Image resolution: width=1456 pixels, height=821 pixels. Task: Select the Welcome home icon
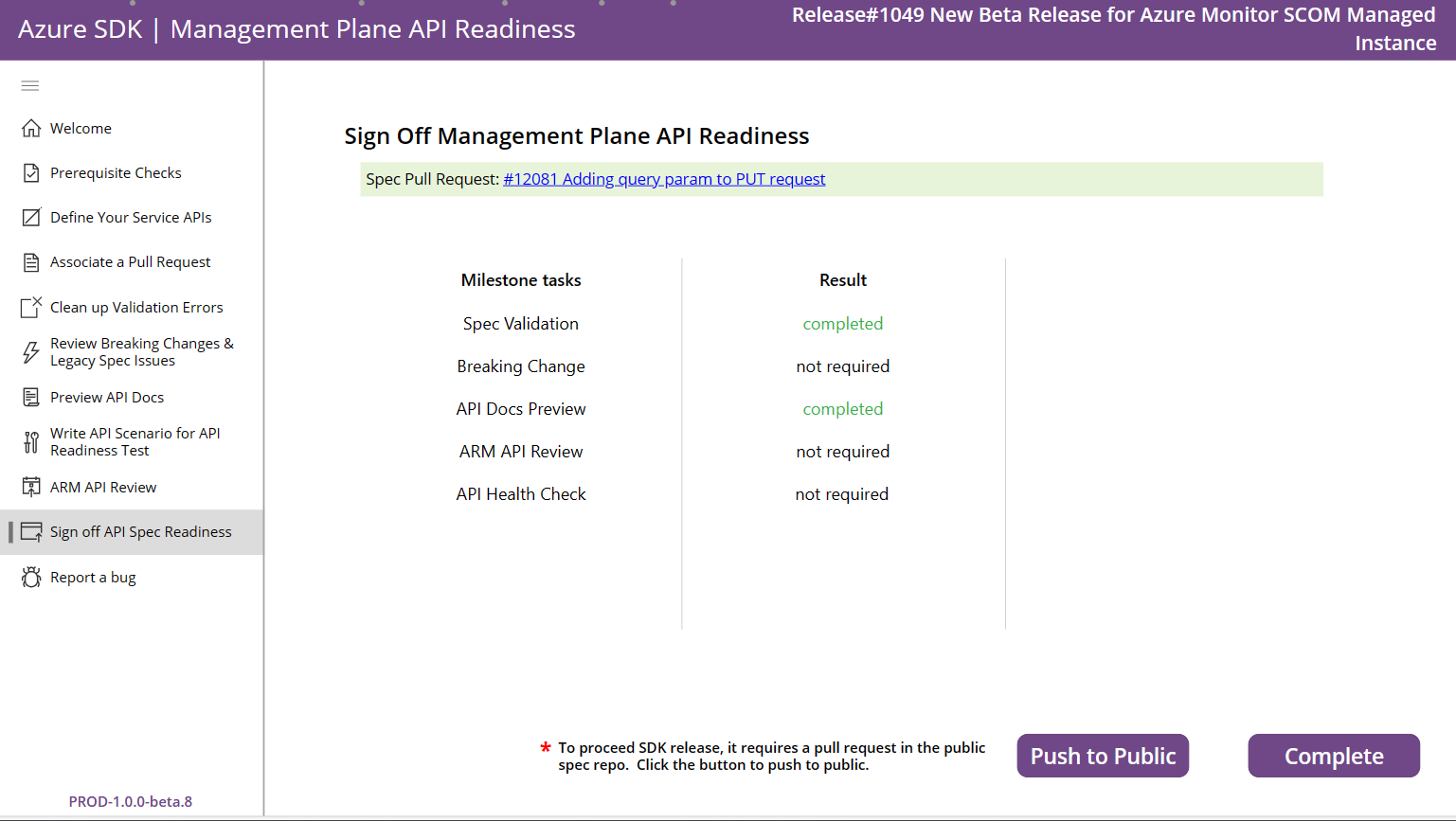click(x=28, y=128)
